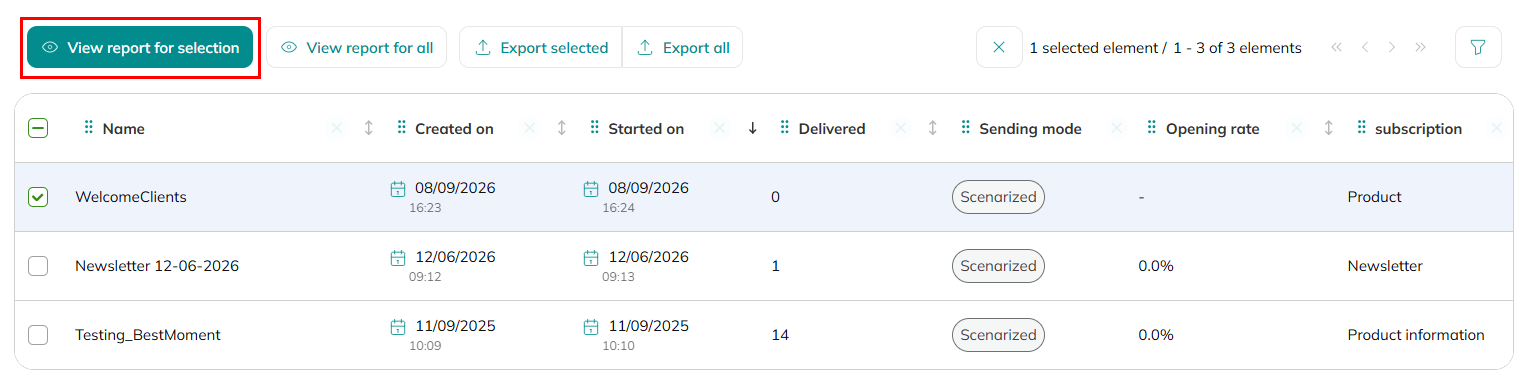Click the Scenarized badge in Testing_BestMoment row
Viewport: 1538px width, 392px height.
(x=998, y=335)
